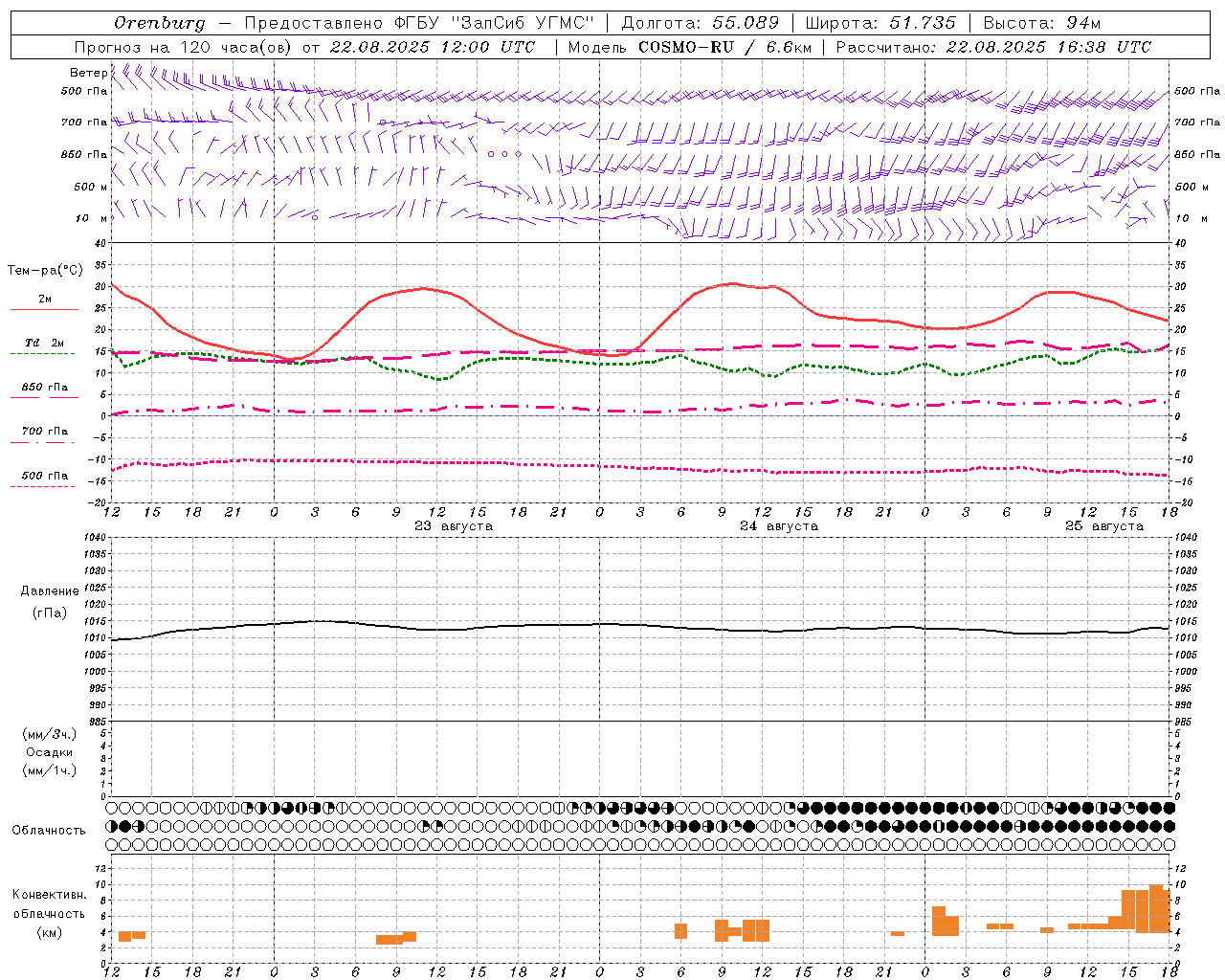Click "850 гПа" entry in temperature legend
The width and height of the screenshot is (1225, 980).
click(x=44, y=388)
